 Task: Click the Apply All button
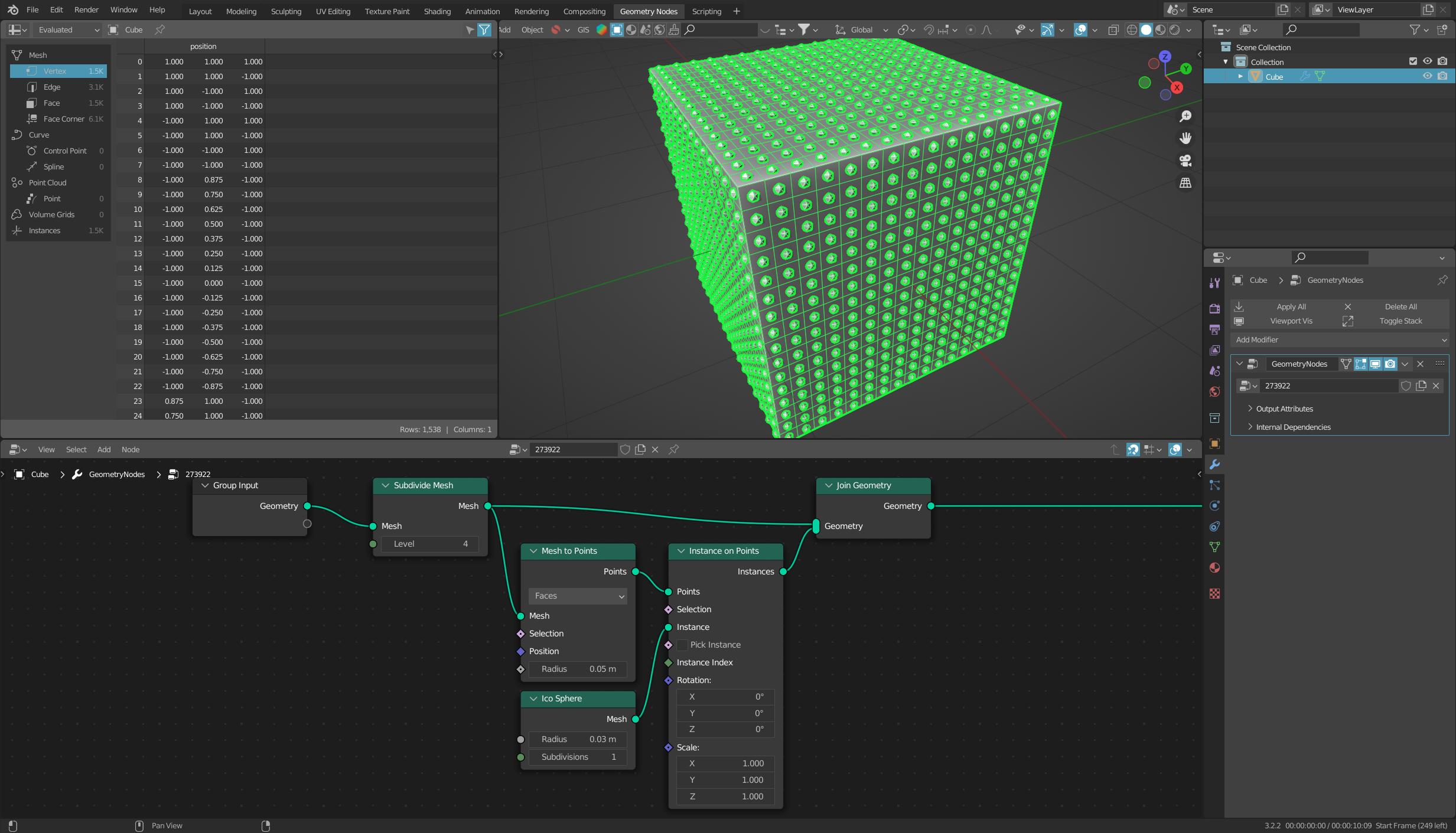click(1290, 306)
